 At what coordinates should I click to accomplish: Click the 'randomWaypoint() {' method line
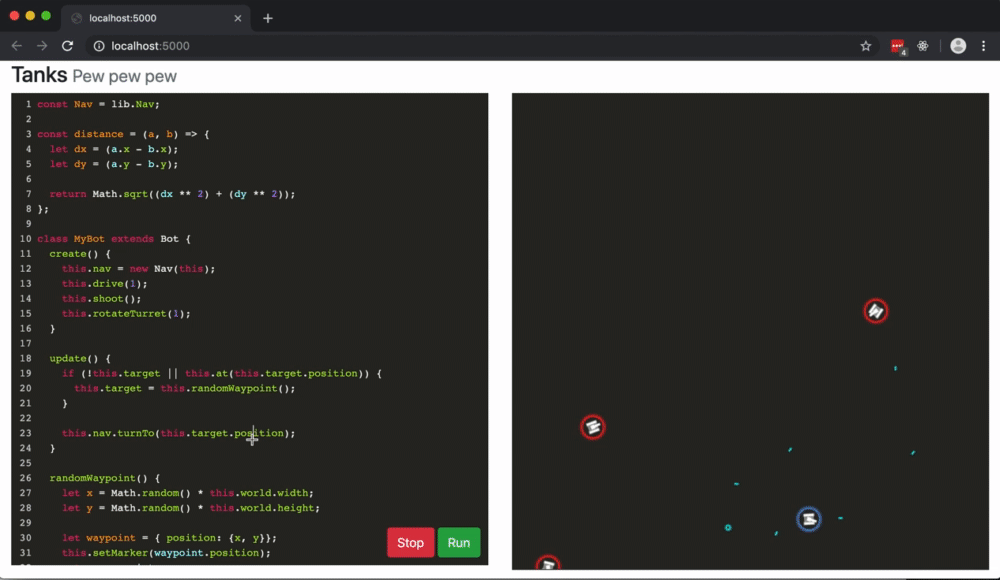pyautogui.click(x=105, y=478)
